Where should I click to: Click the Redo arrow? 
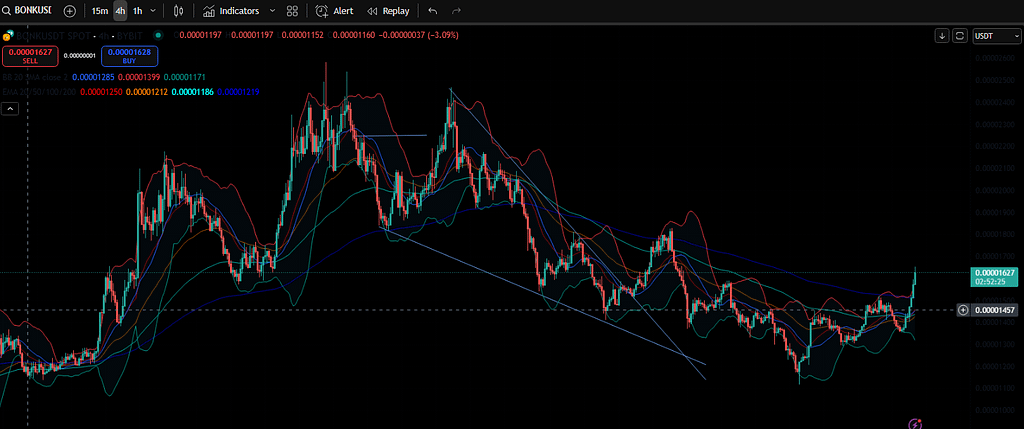(x=457, y=11)
